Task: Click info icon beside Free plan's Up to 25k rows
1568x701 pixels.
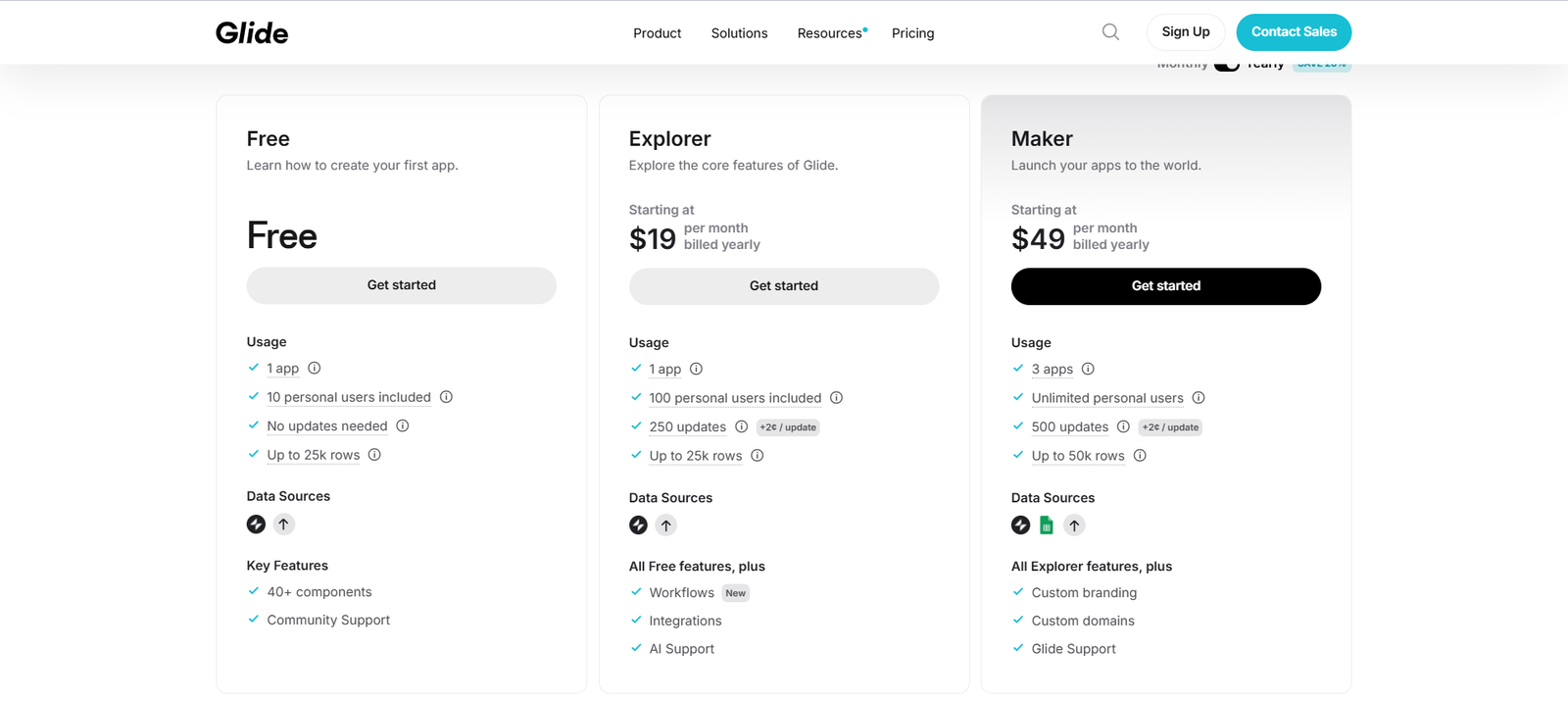Action: pyautogui.click(x=374, y=455)
